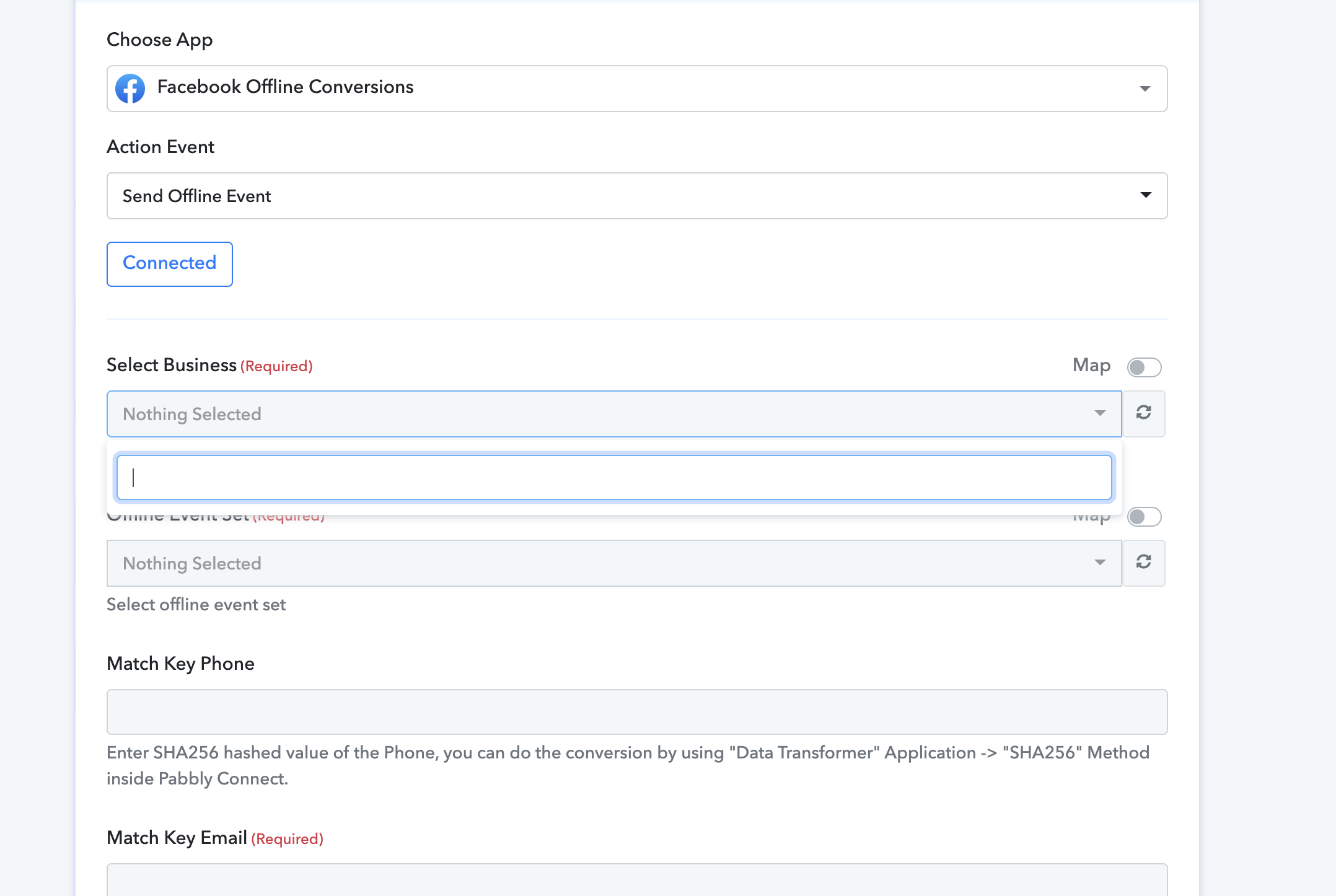This screenshot has width=1336, height=896.
Task: Click the Connected button
Action: (170, 264)
